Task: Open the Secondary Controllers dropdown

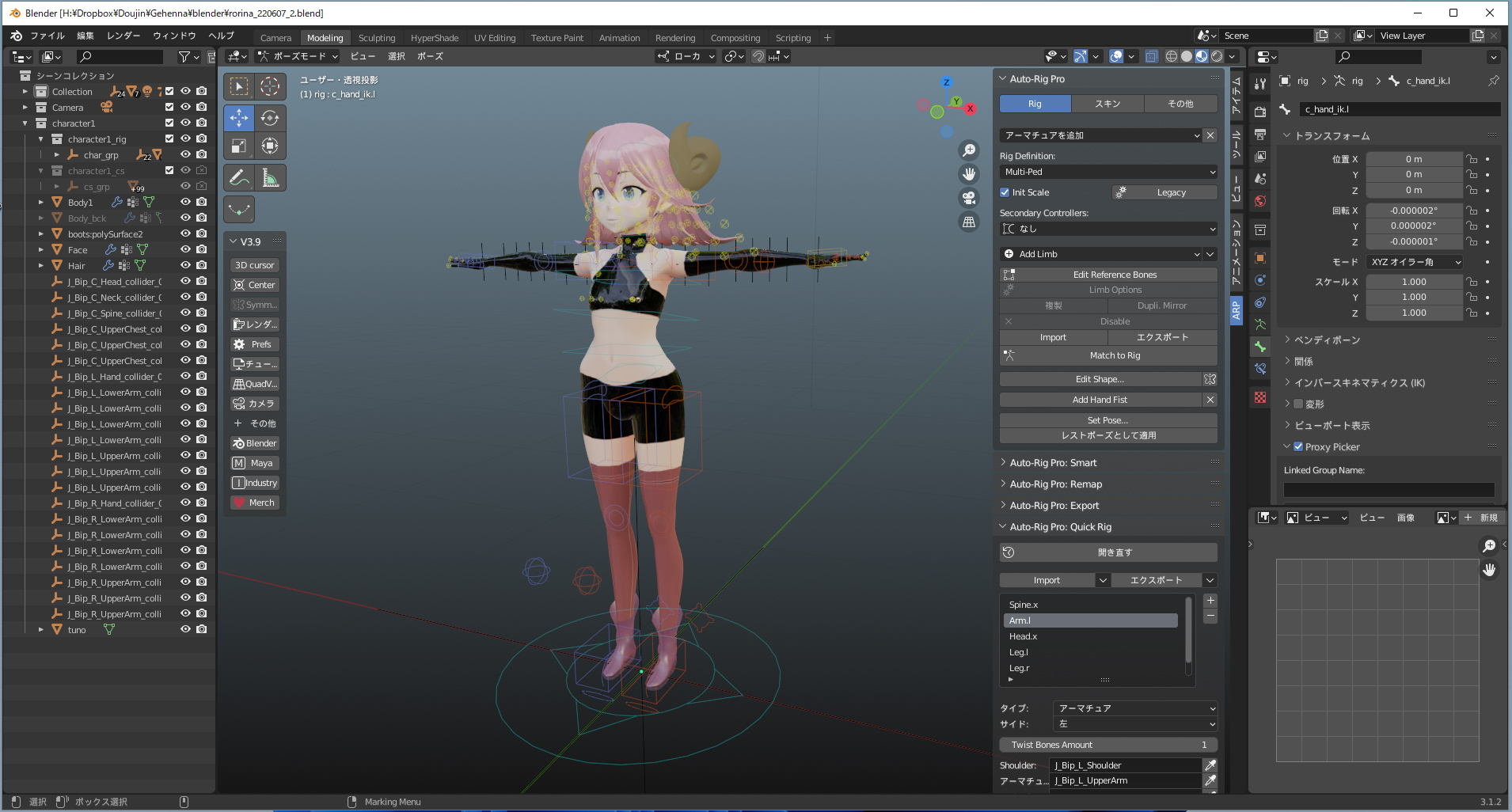Action: (1108, 229)
